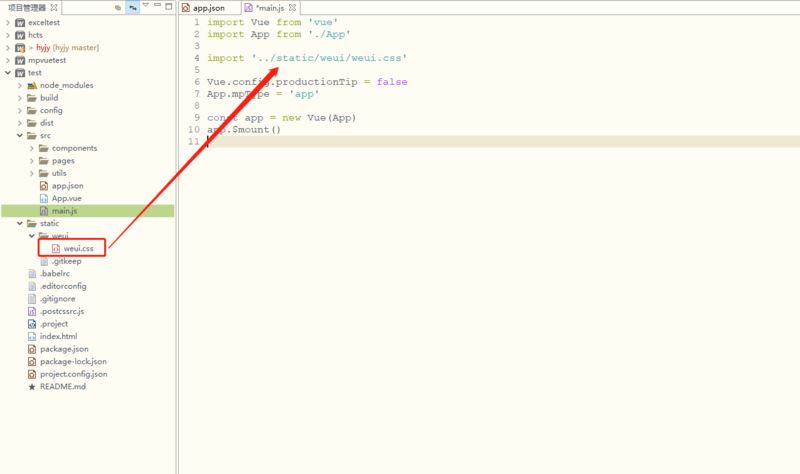Place cursor on app.$mount() line 10
The width and height of the screenshot is (800, 474).
(x=244, y=130)
